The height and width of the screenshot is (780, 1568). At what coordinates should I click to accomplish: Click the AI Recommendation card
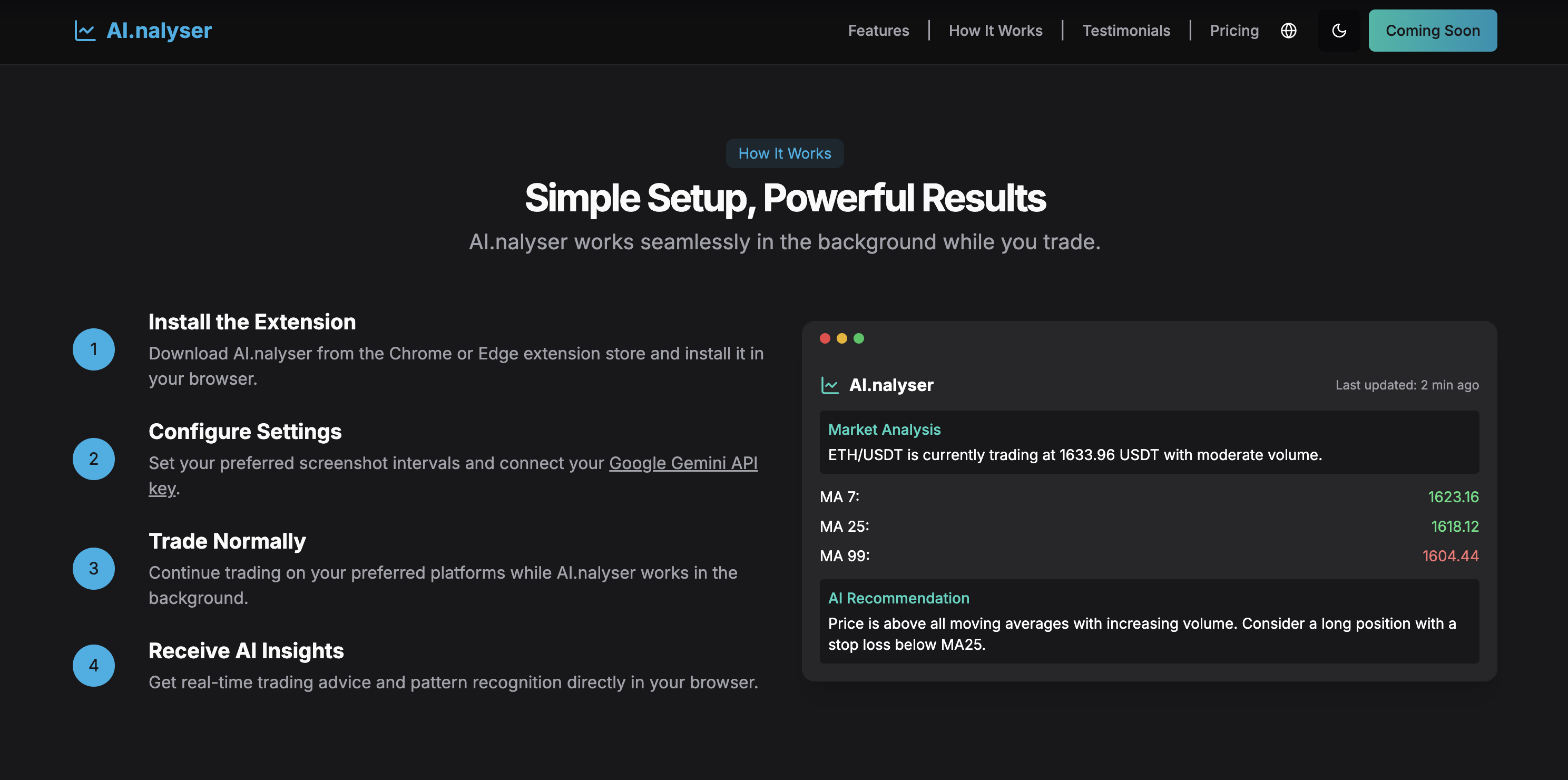(x=1149, y=621)
